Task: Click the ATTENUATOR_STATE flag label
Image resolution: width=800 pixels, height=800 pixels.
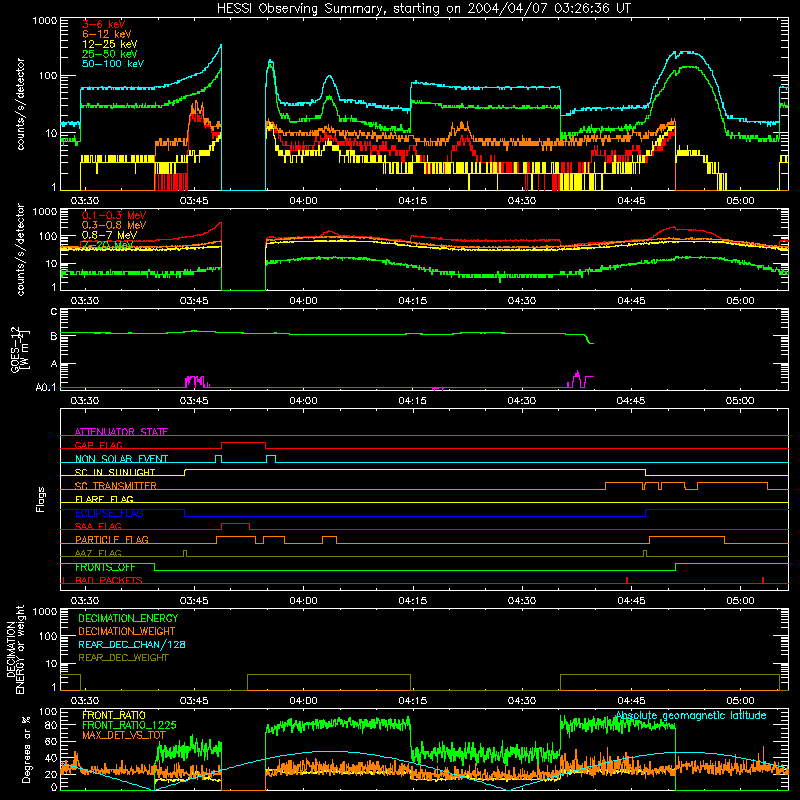Action: (x=121, y=432)
